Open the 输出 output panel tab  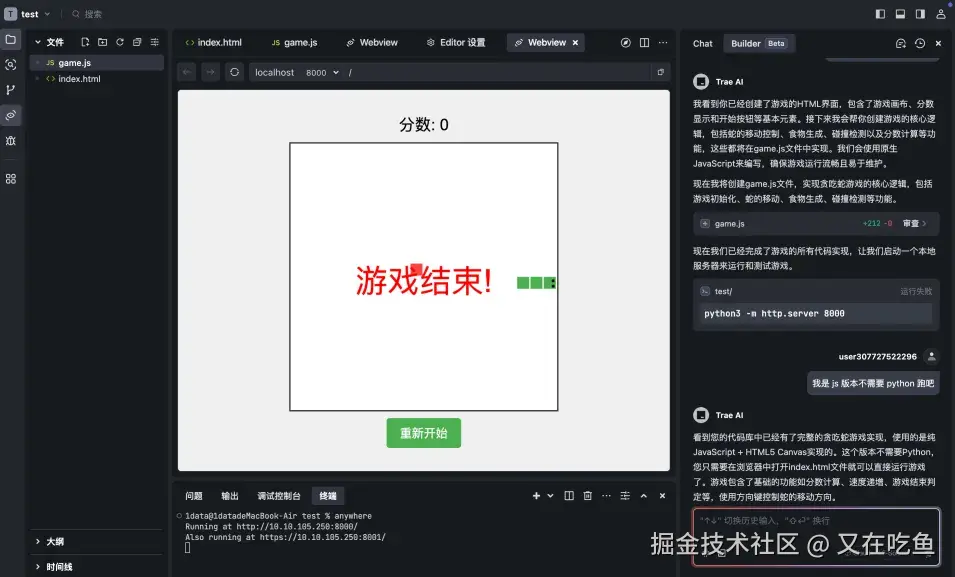pyautogui.click(x=230, y=496)
